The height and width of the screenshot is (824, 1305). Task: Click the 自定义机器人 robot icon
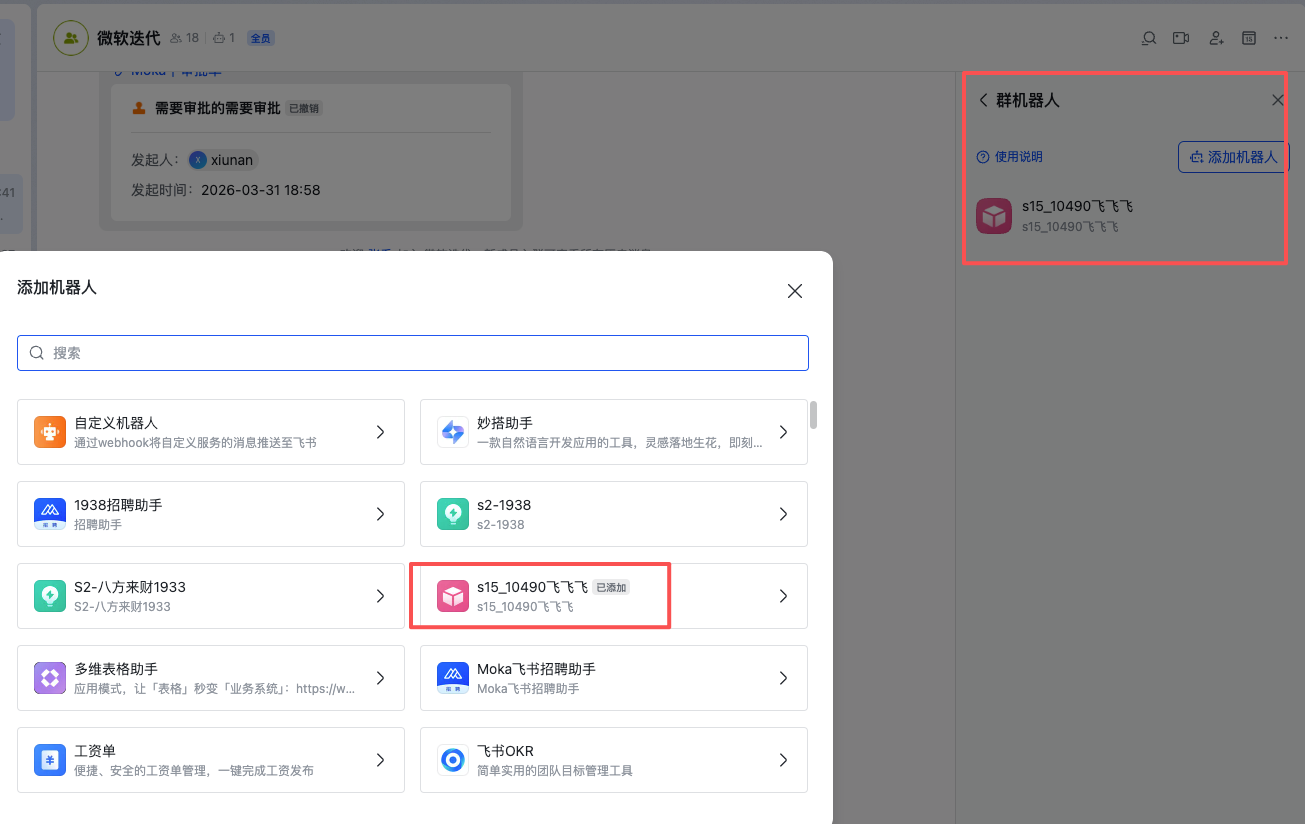point(50,432)
